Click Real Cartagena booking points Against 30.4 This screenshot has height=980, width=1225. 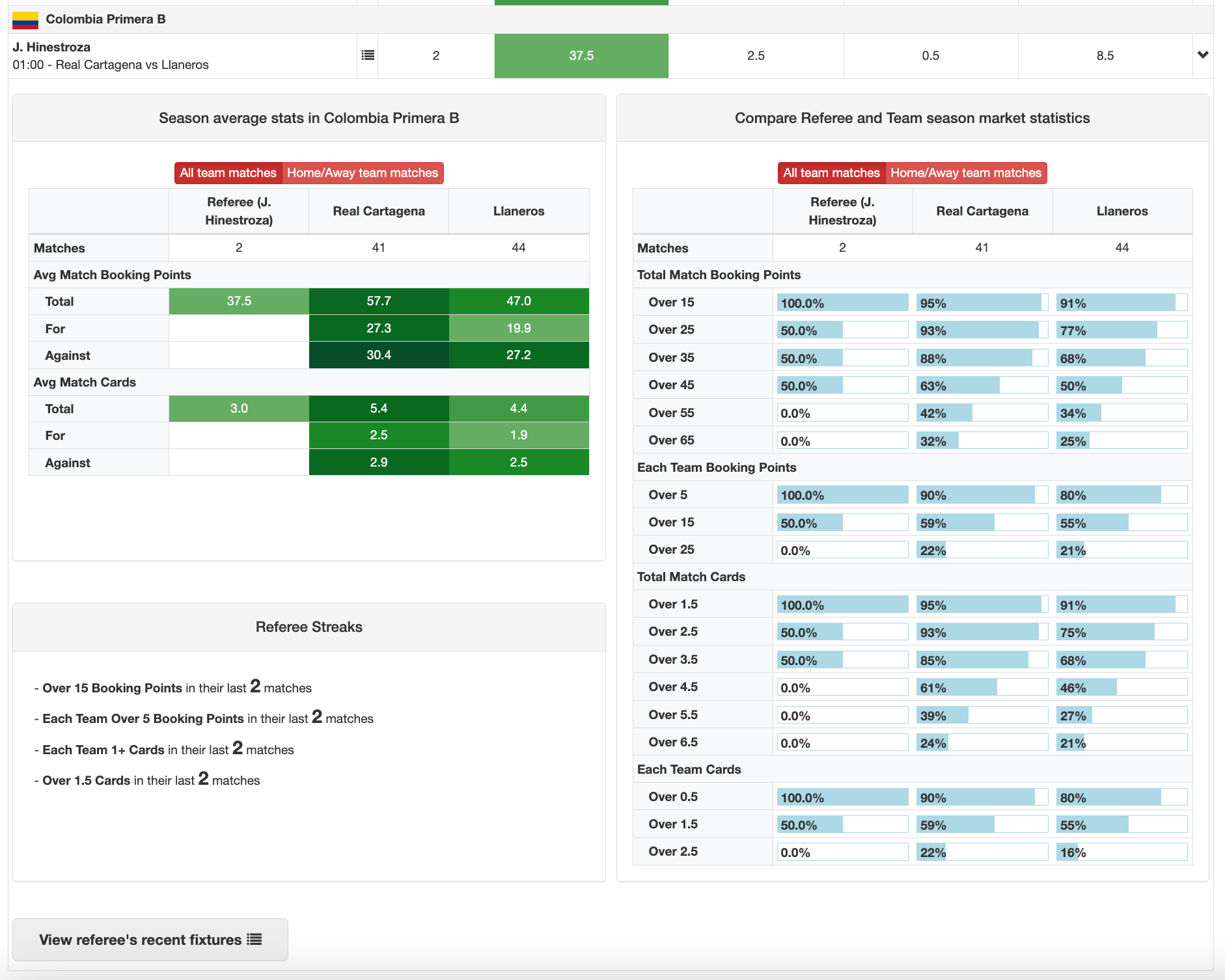(379, 355)
